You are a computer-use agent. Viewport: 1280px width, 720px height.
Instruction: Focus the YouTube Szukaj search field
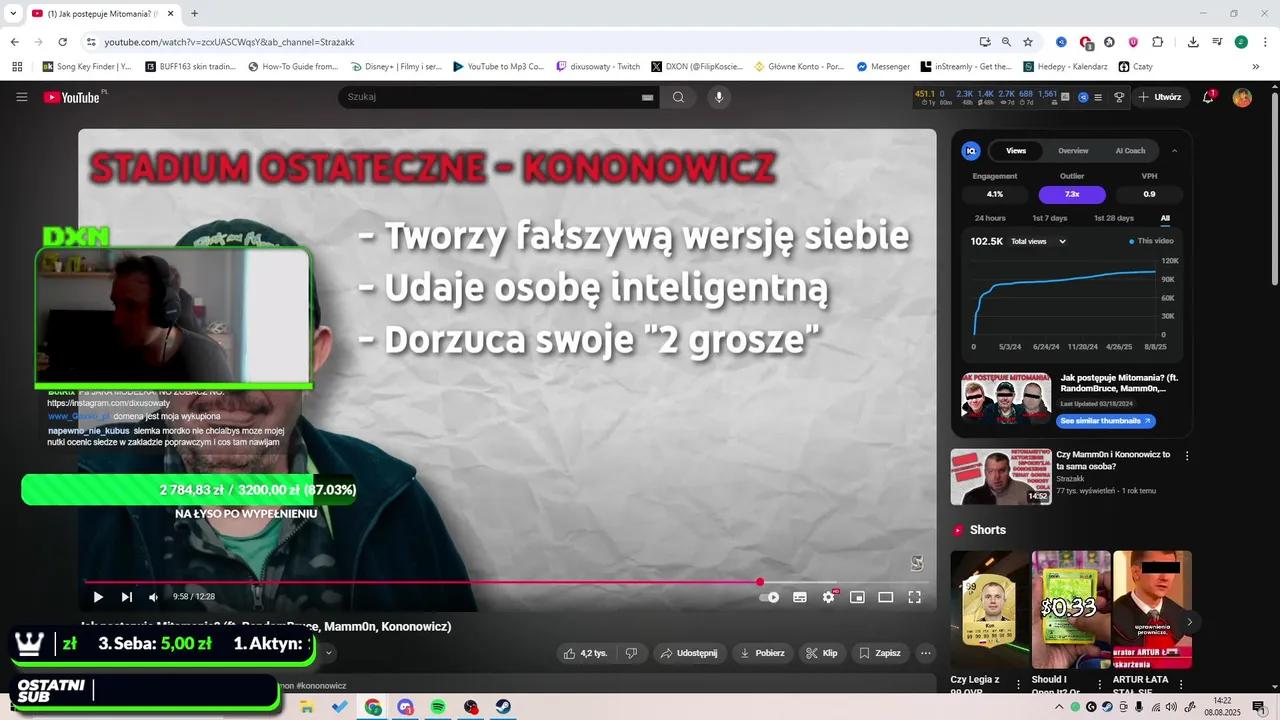pos(490,97)
